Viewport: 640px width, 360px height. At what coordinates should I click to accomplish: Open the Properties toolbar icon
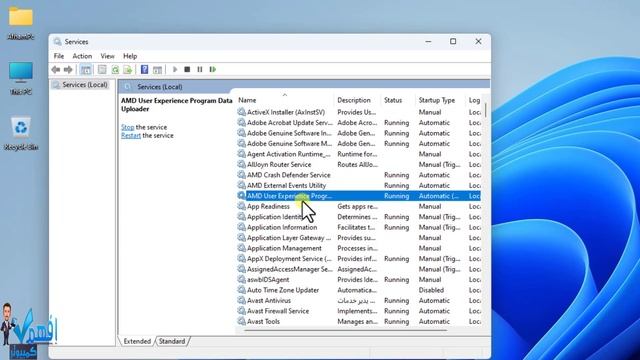102,69
